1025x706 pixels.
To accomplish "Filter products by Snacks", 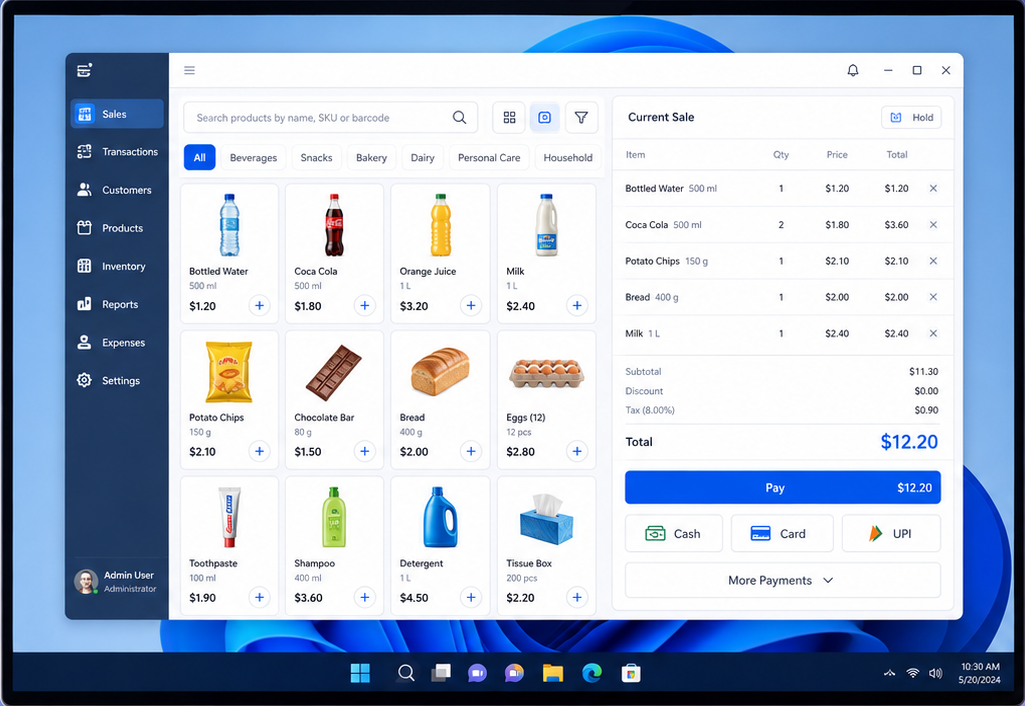I will point(316,158).
